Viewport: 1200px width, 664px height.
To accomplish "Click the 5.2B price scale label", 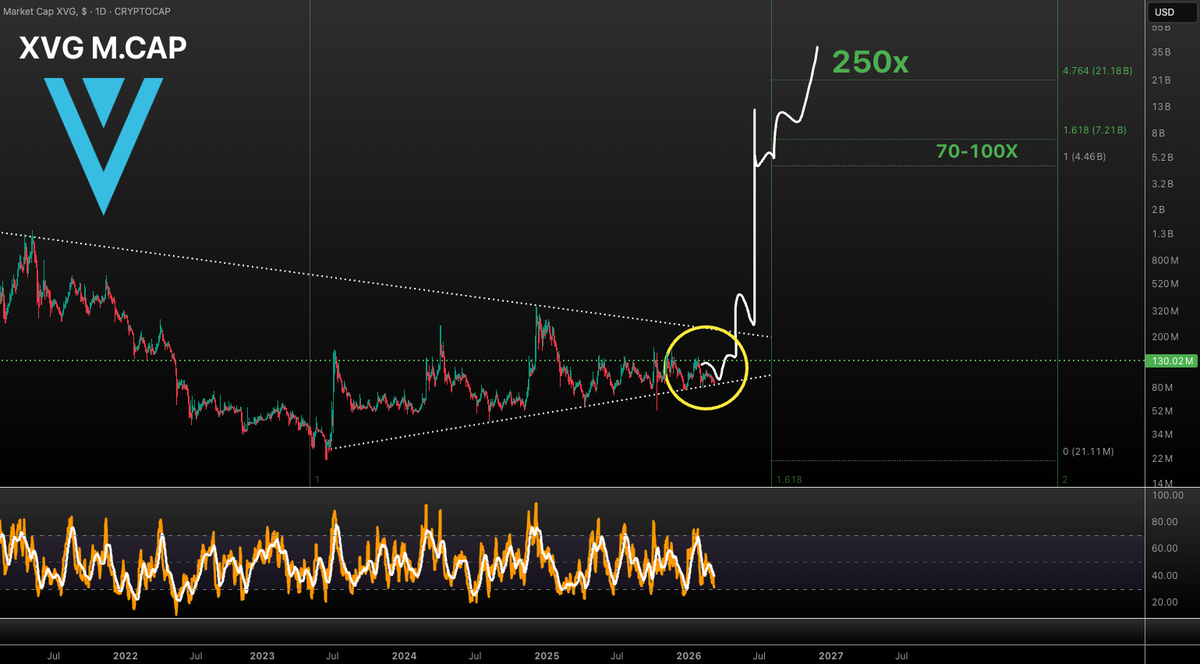I will 1163,158.
